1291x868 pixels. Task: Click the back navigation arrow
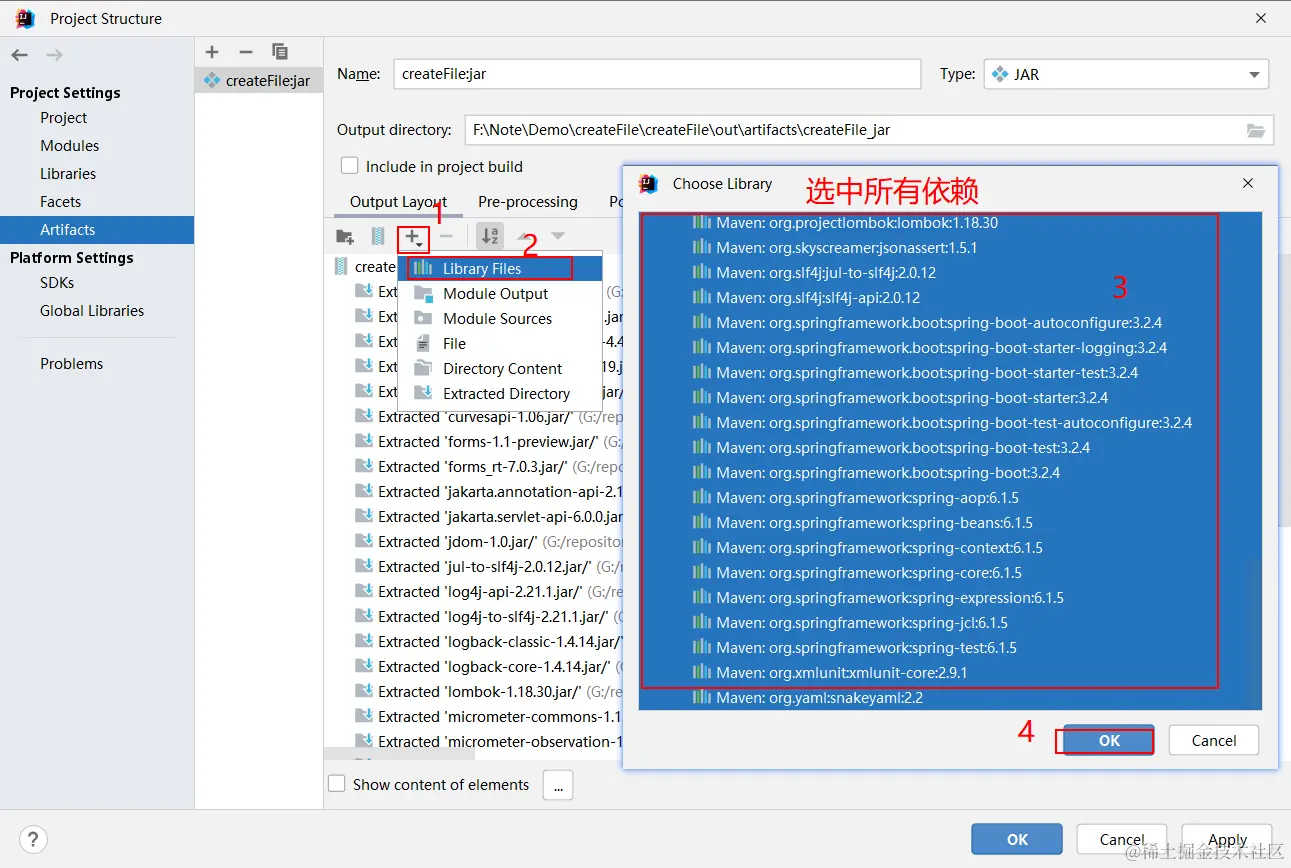pyautogui.click(x=19, y=55)
